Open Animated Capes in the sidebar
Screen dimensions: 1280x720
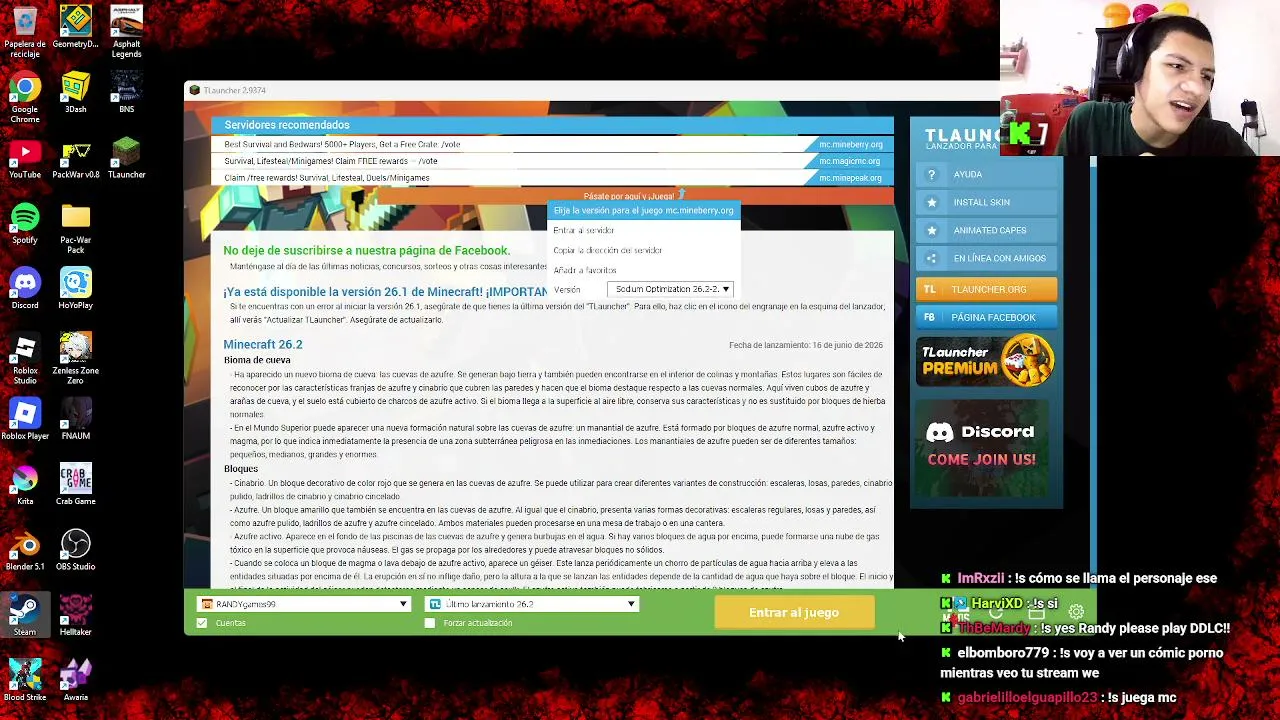986,230
